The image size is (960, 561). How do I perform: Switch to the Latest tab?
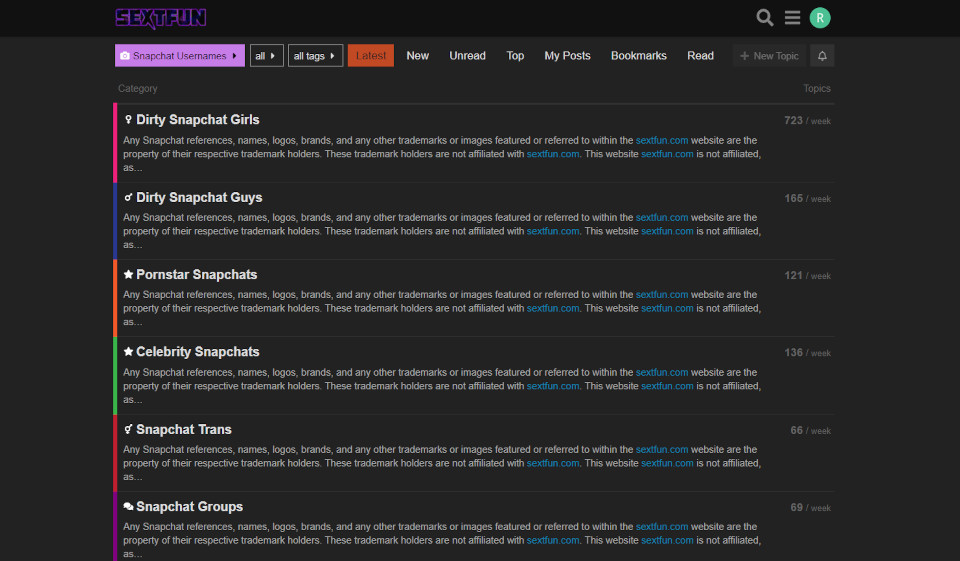(x=371, y=56)
